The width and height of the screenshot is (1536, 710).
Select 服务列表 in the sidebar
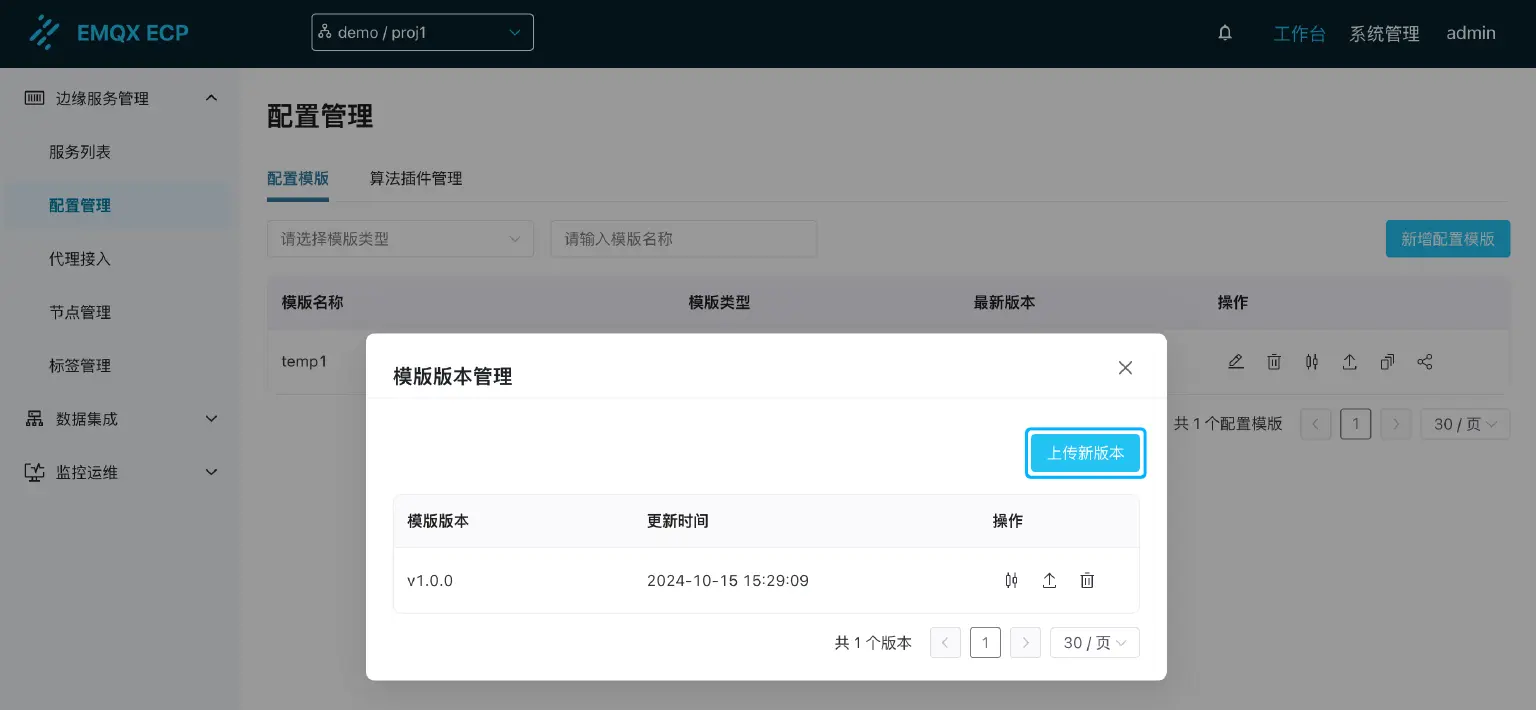click(80, 152)
